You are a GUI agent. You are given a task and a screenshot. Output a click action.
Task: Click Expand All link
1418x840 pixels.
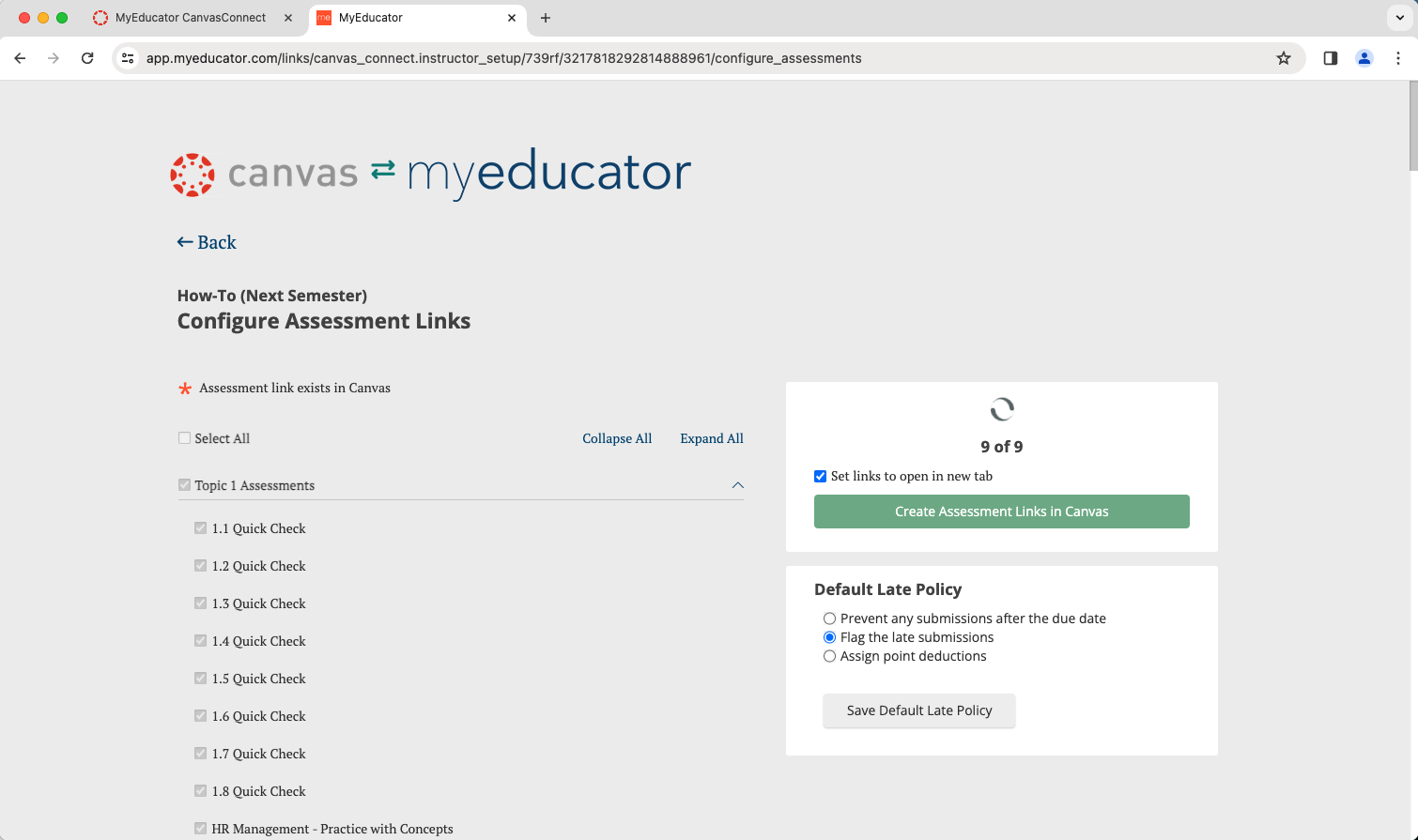click(x=712, y=438)
